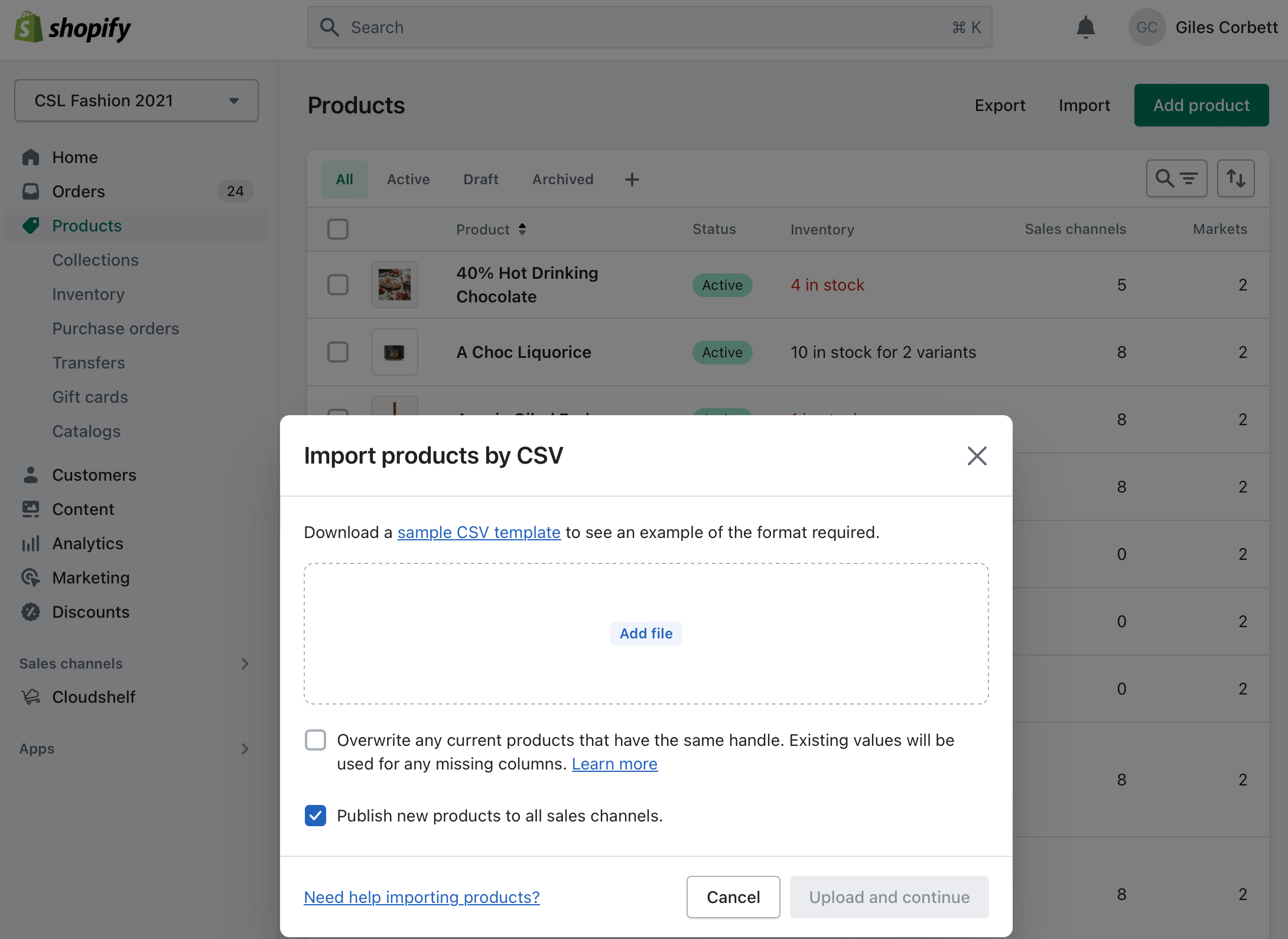1288x939 pixels.
Task: Click the Orders inbox icon
Action: coord(31,191)
